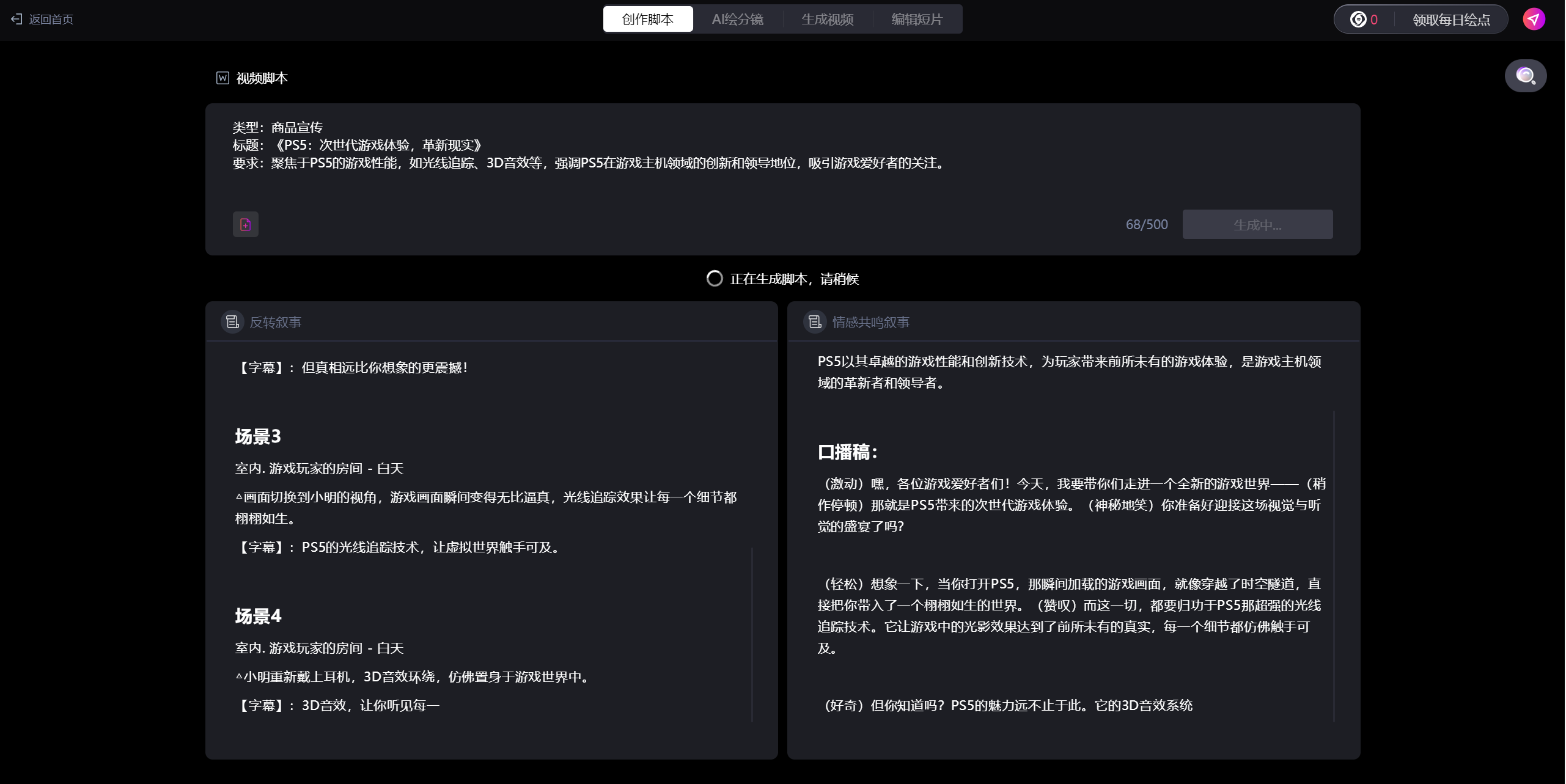This screenshot has width=1566, height=784.
Task: Open the AI绘分镜 tab
Action: [x=738, y=20]
